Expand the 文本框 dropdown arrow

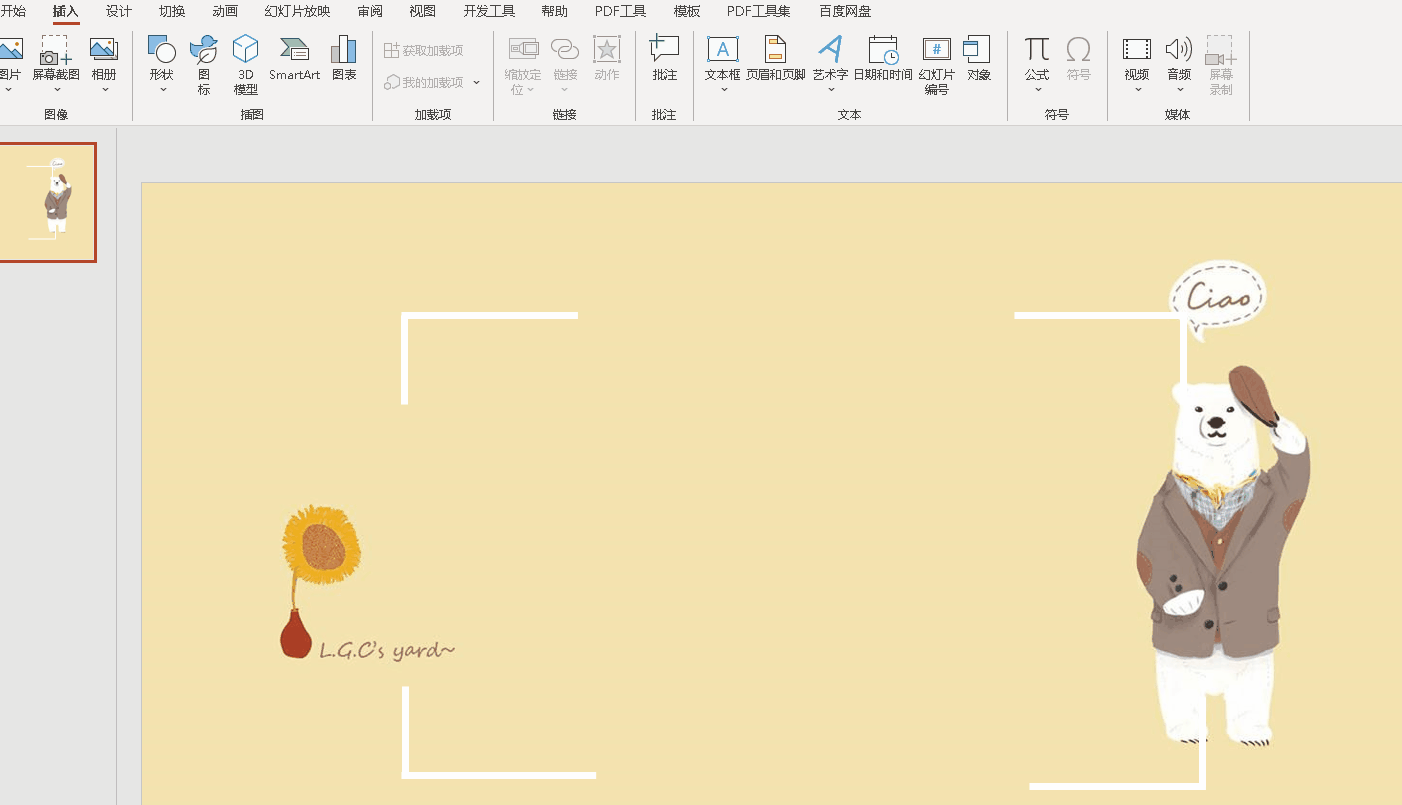723,89
